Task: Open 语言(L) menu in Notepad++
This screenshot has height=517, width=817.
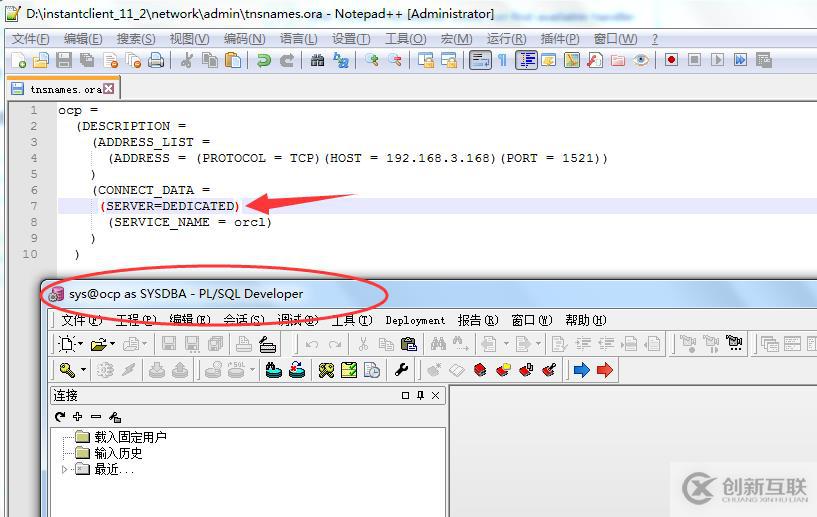Action: point(298,39)
